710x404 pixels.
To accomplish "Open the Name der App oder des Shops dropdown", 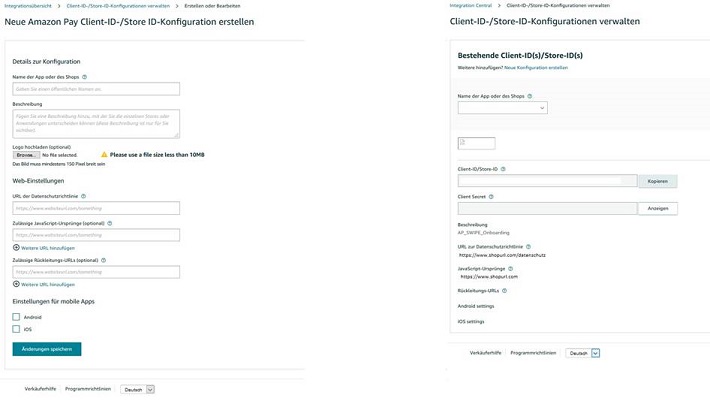I will coord(503,108).
